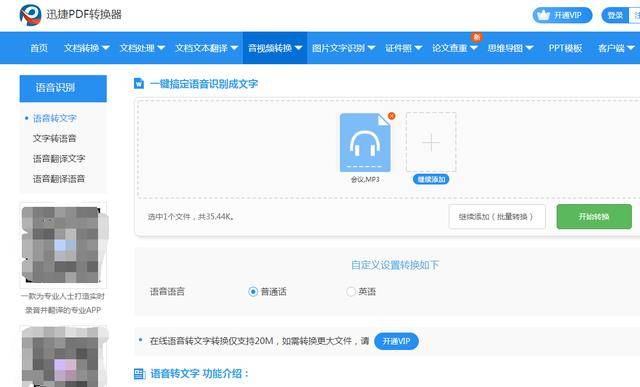The height and width of the screenshot is (387, 640).
Task: Click 开通VIP button beside the 20M notice
Action: coord(396,341)
